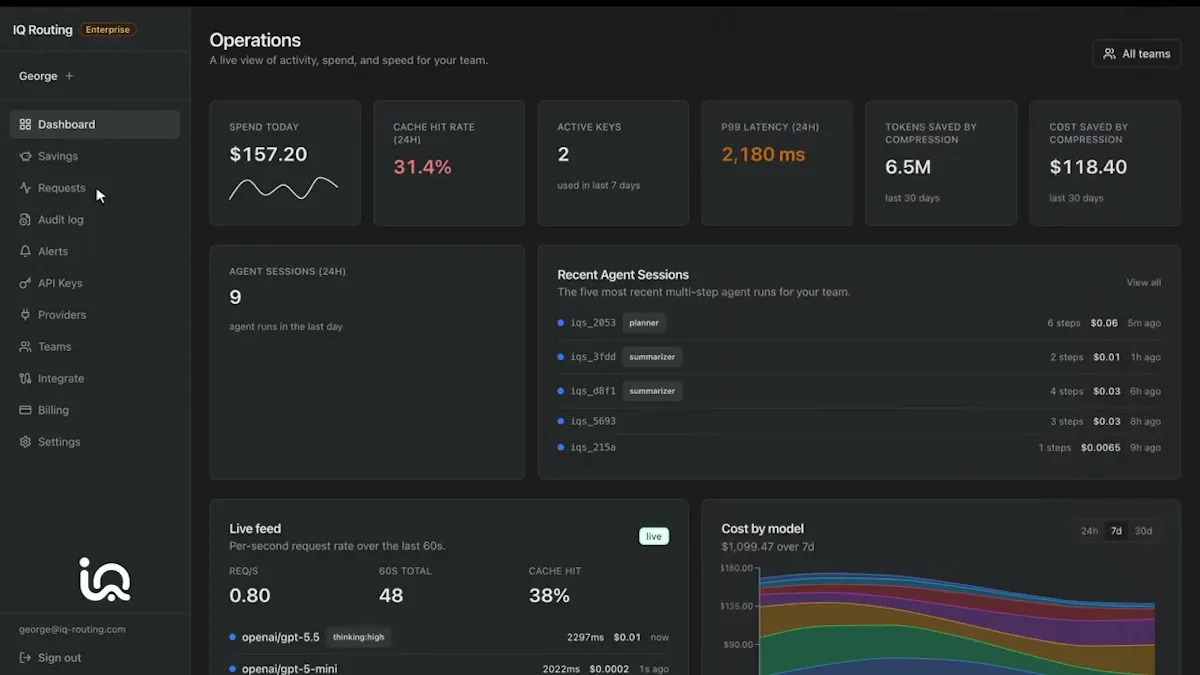Open the Savings piggy bank icon
Viewport: 1200px width, 675px height.
click(x=26, y=156)
